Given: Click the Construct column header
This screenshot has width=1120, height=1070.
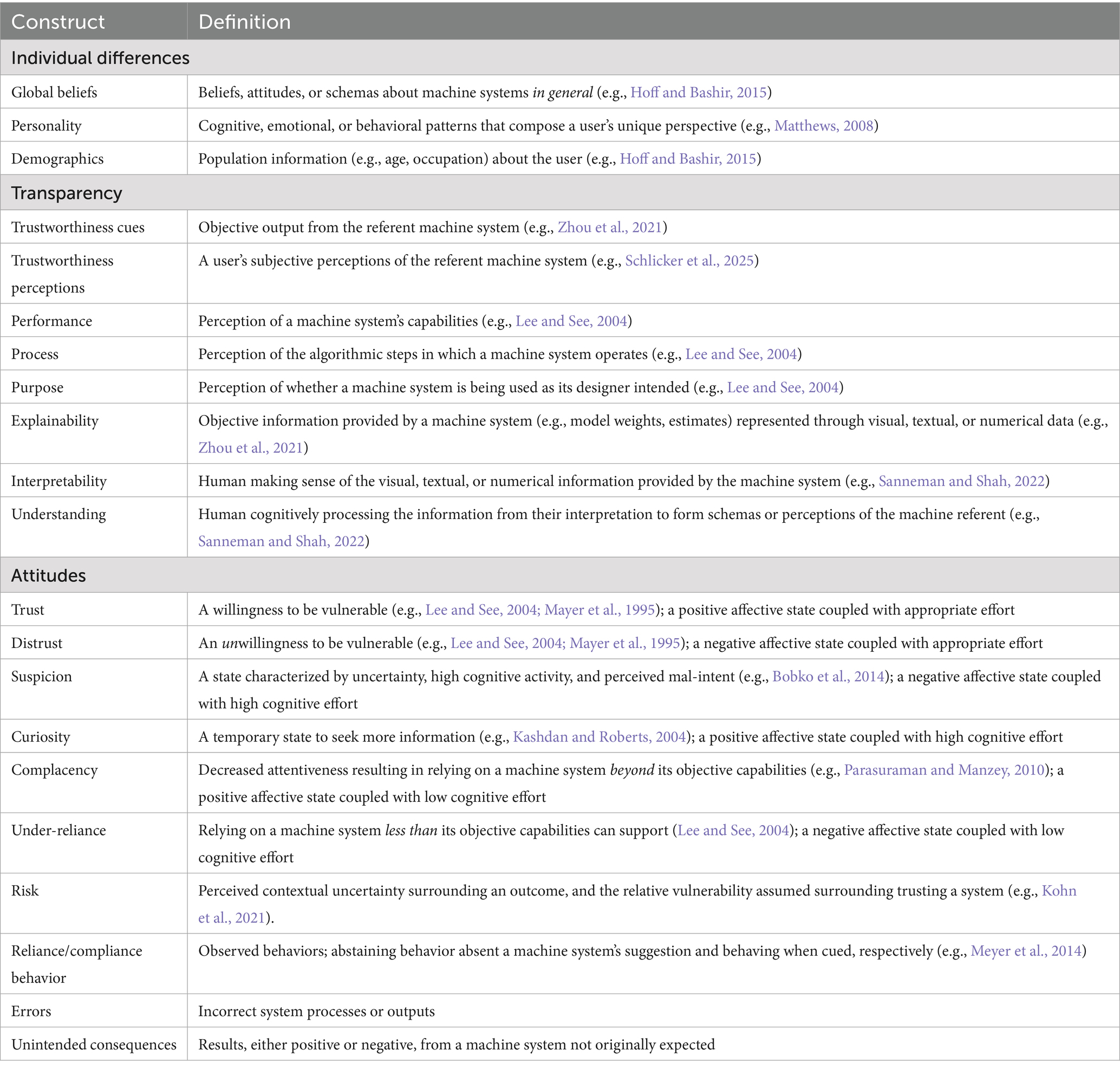Looking at the screenshot, I should tap(58, 22).
